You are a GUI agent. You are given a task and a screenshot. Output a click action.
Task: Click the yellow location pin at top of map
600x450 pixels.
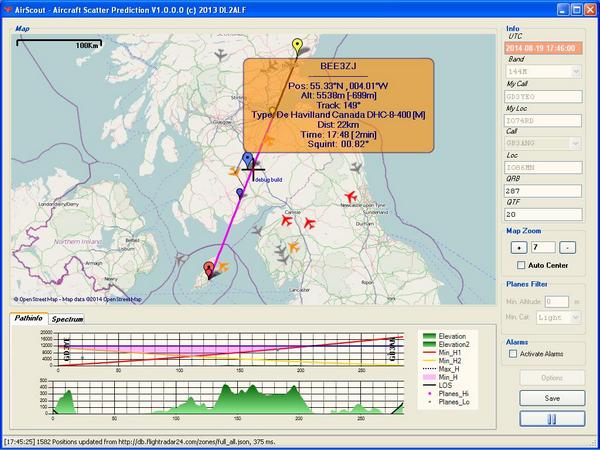pyautogui.click(x=297, y=47)
